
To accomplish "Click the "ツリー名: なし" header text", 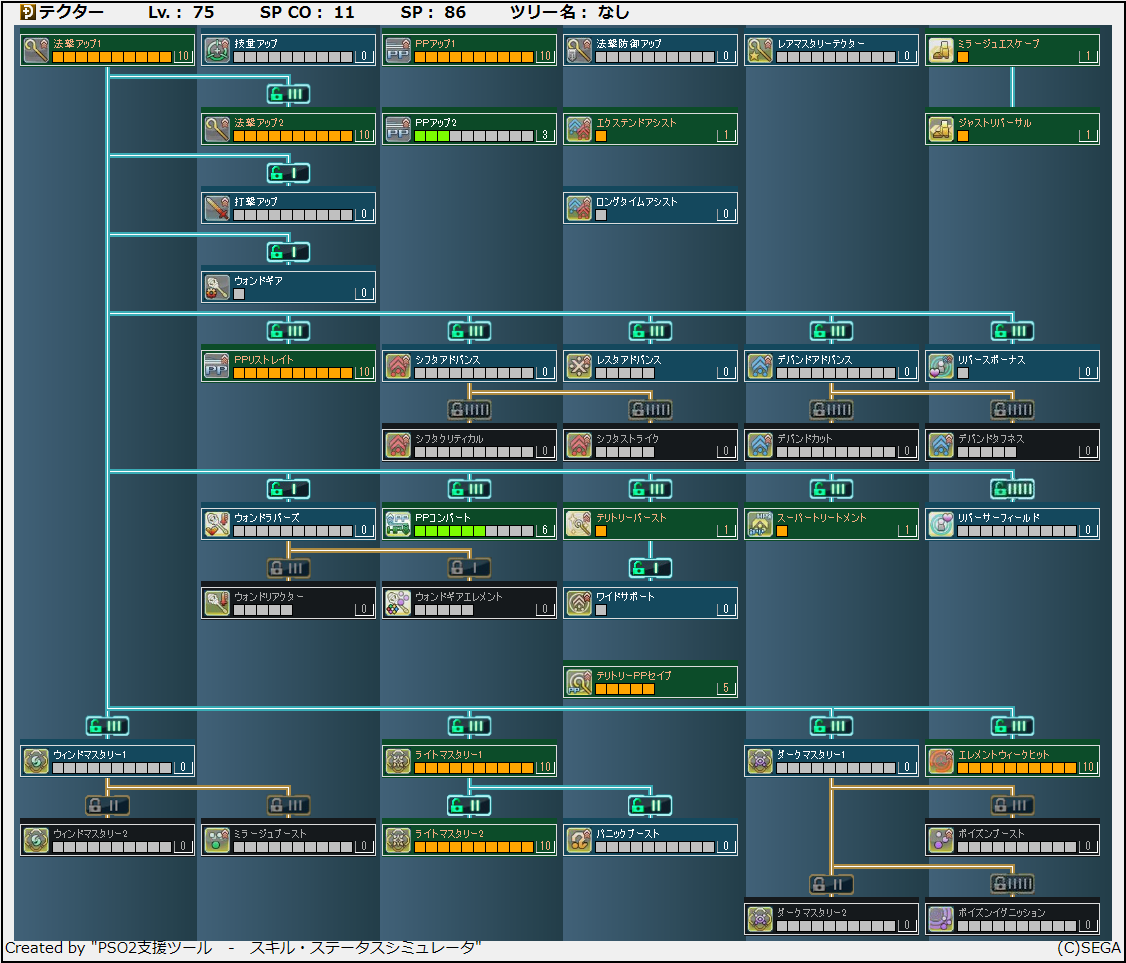I will click(x=569, y=12).
